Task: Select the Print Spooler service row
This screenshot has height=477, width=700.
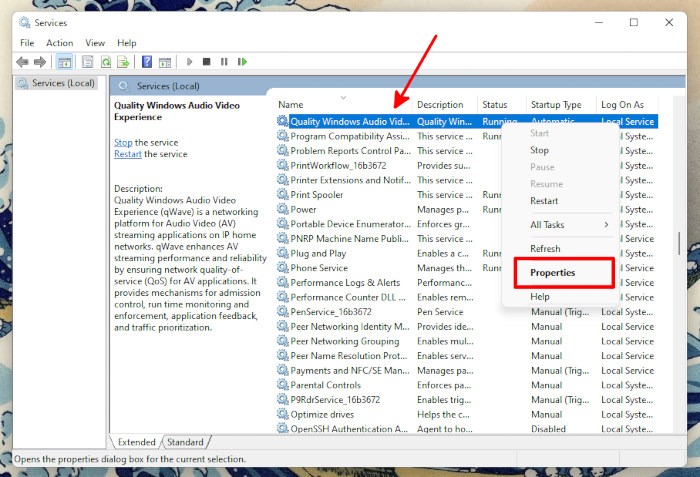Action: pyautogui.click(x=316, y=195)
